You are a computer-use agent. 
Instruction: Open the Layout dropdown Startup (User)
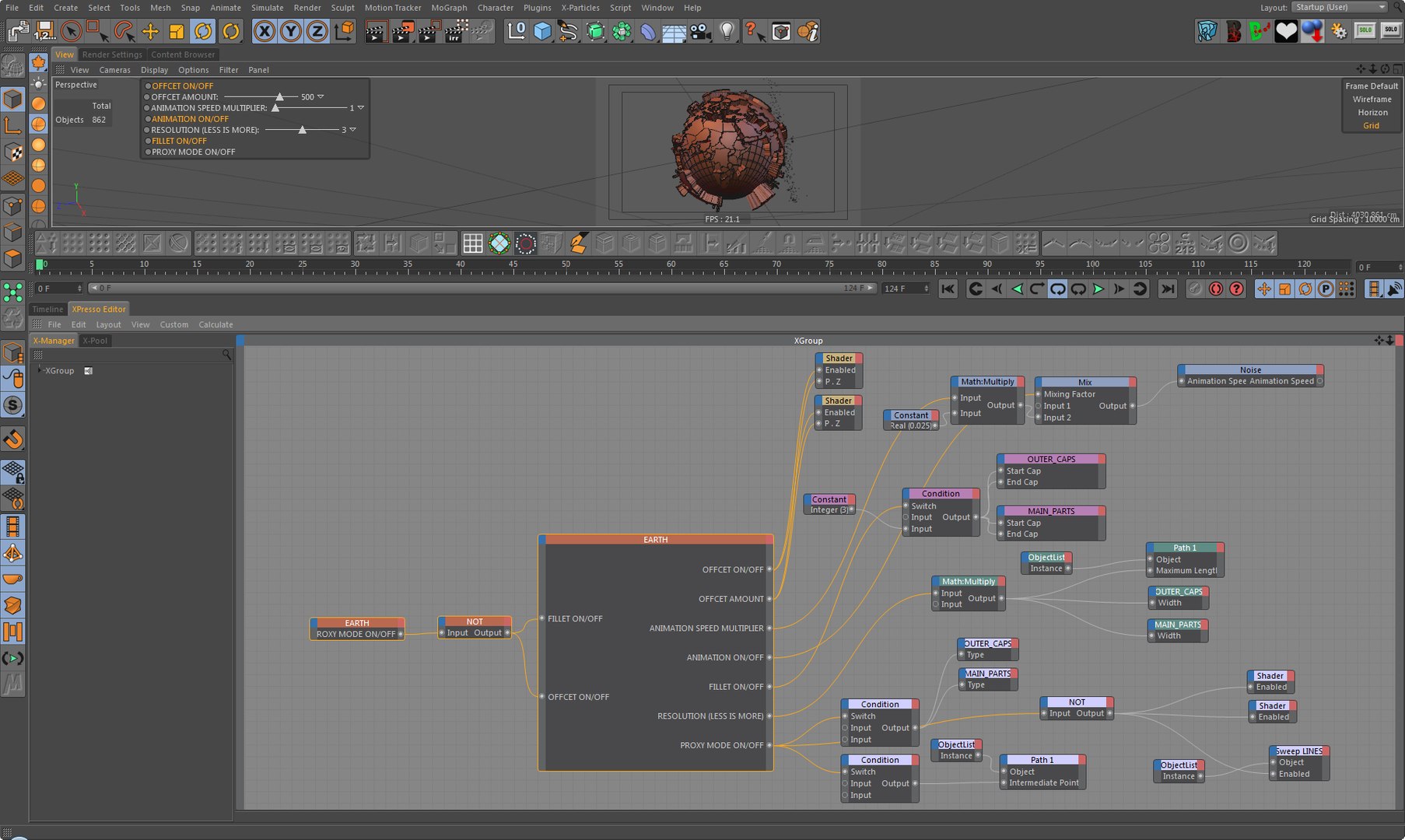(x=1340, y=7)
